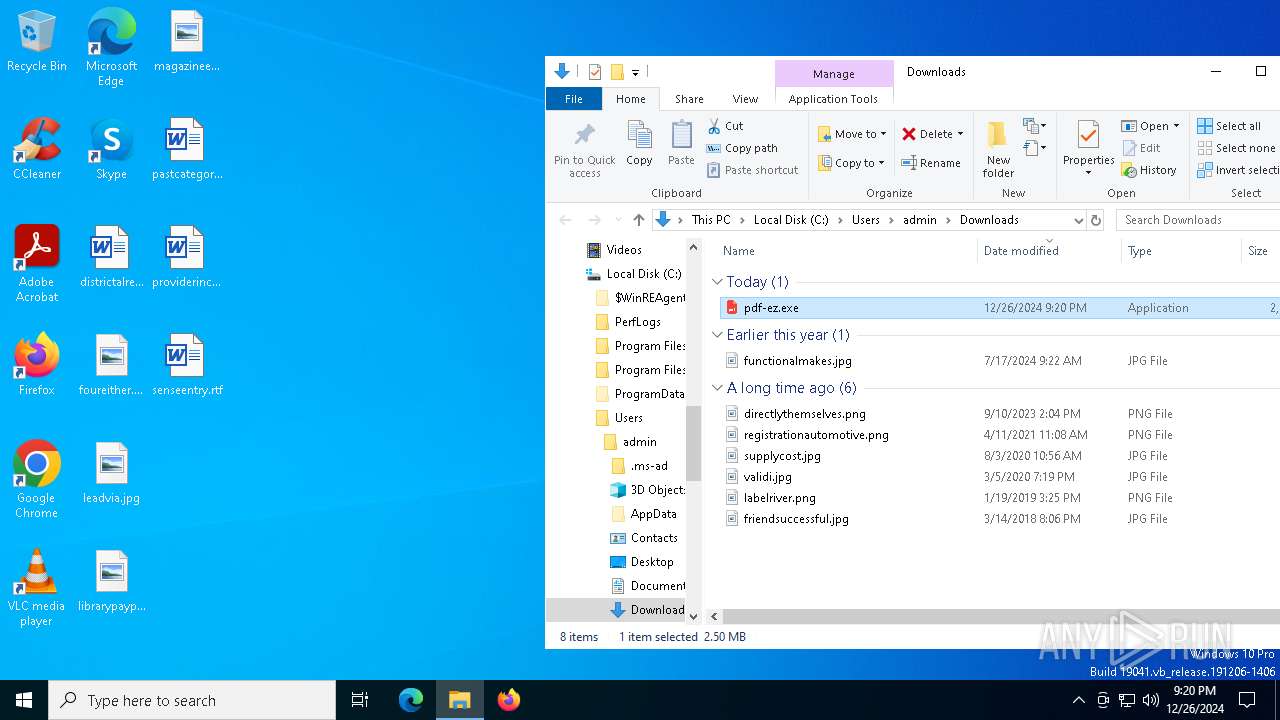Open the File menu tab
1280x720 pixels.
[x=574, y=99]
